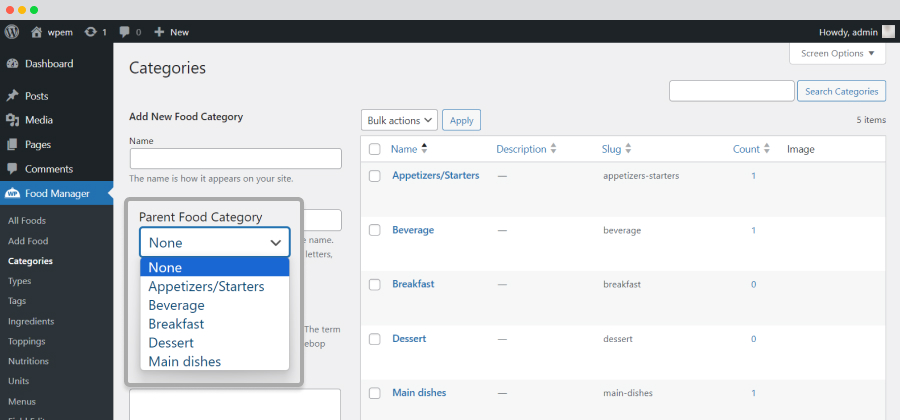
Task: Click the count 1 for Beverage
Action: tap(754, 231)
